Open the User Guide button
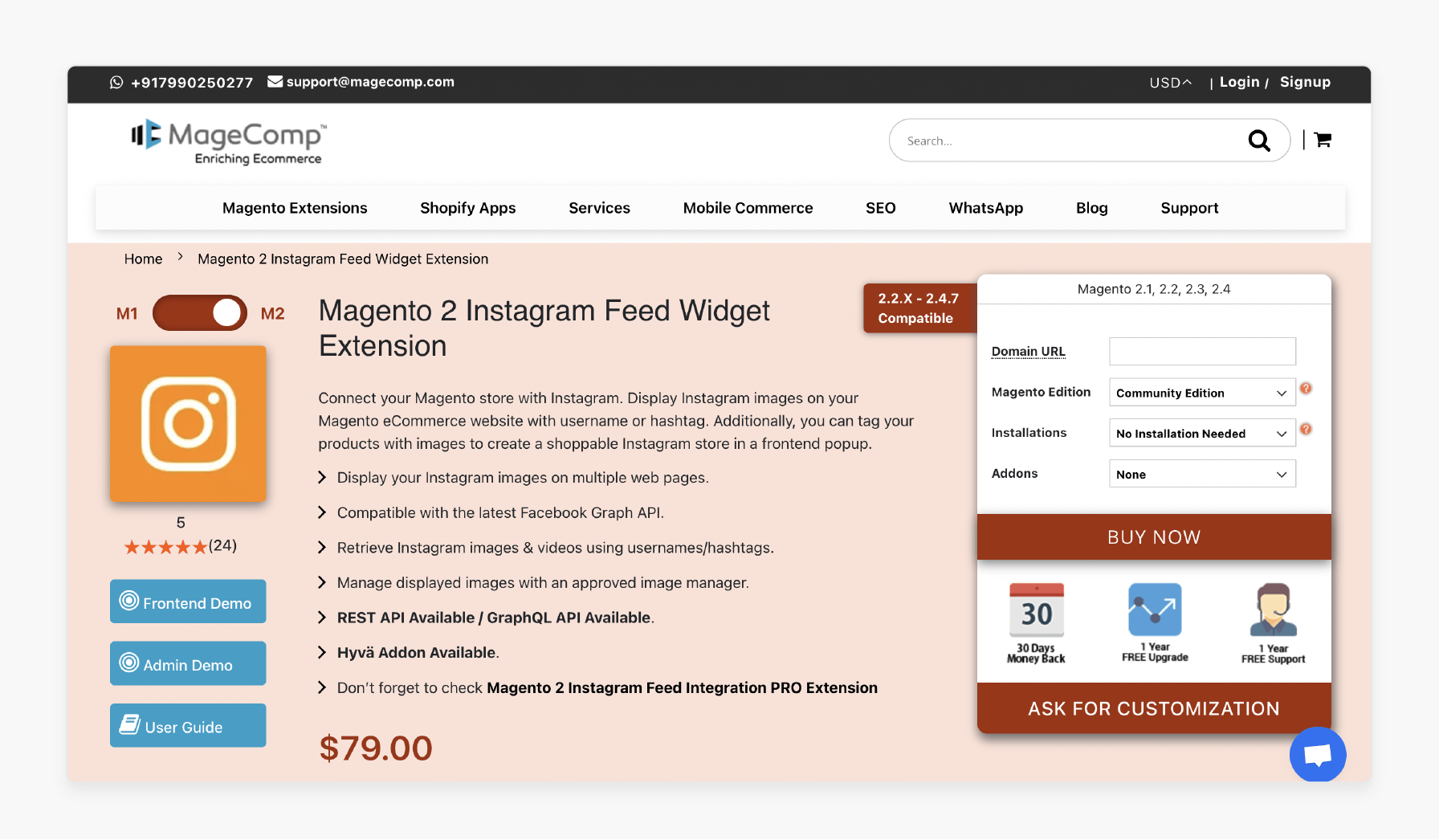The width and height of the screenshot is (1439, 840). point(188,726)
